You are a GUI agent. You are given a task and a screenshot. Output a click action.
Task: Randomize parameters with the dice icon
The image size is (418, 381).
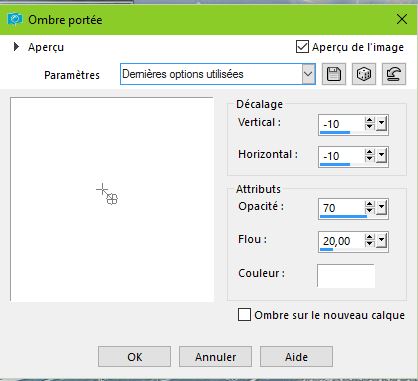(364, 74)
